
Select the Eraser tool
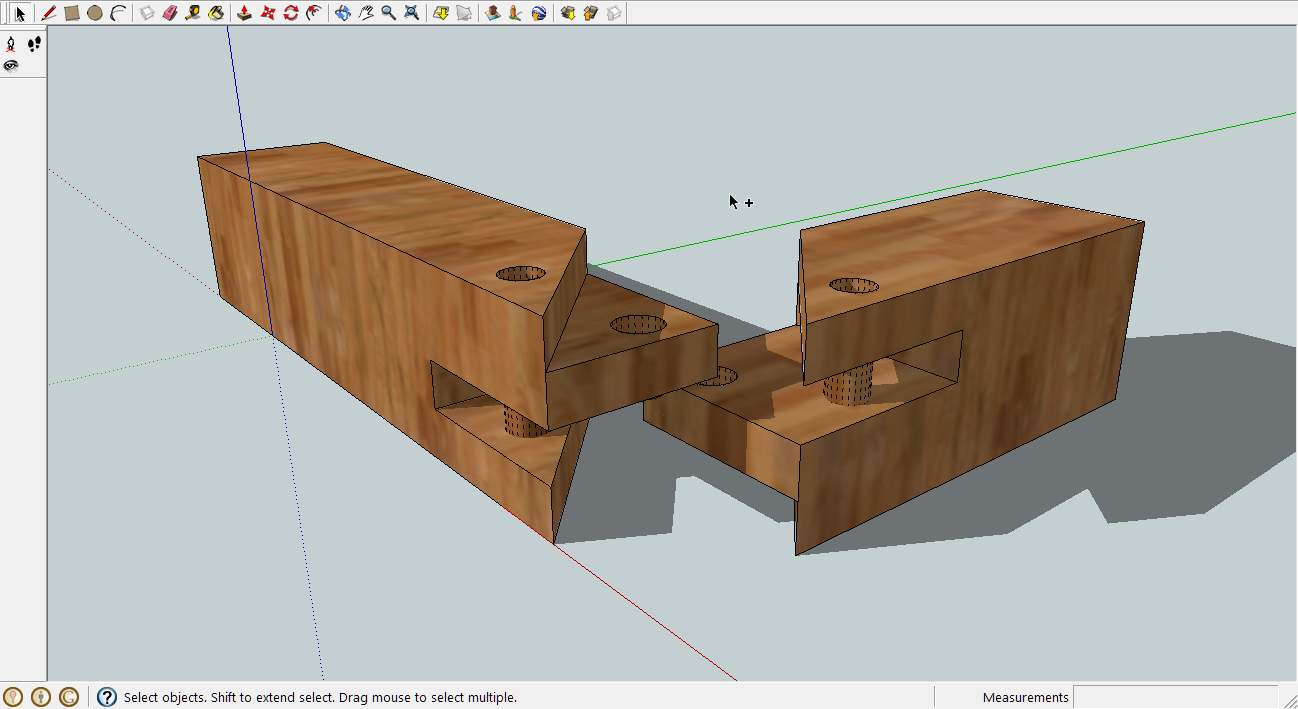pyautogui.click(x=169, y=13)
